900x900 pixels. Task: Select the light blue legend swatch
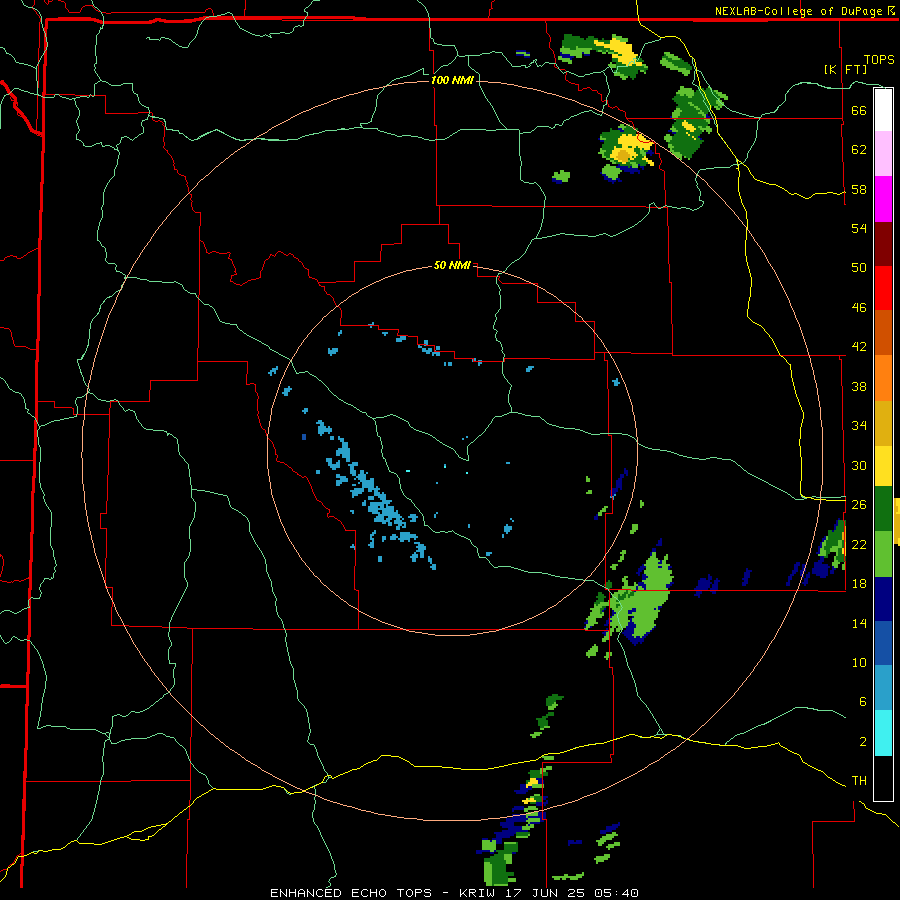click(883, 688)
